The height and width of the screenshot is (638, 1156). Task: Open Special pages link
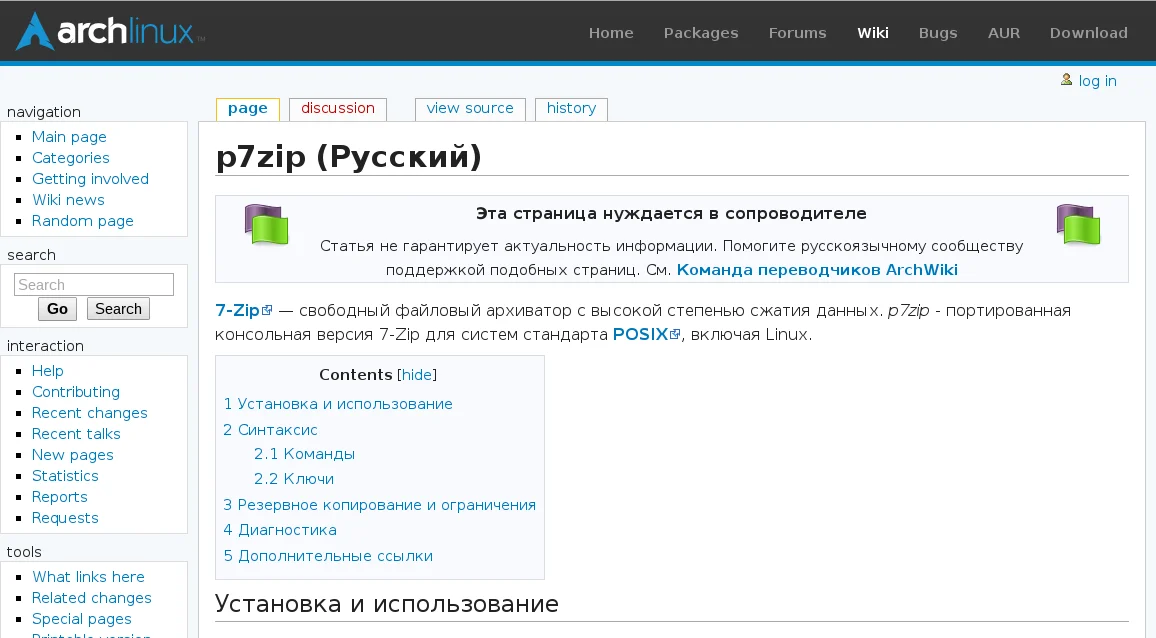[82, 619]
